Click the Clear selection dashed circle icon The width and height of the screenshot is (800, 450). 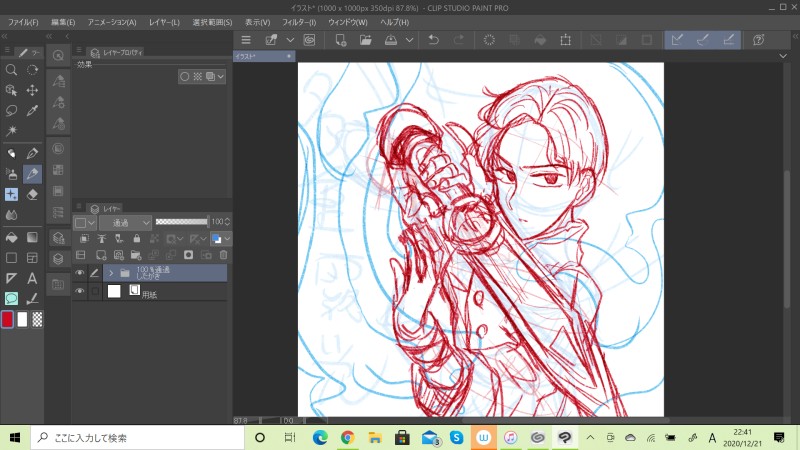click(x=489, y=40)
